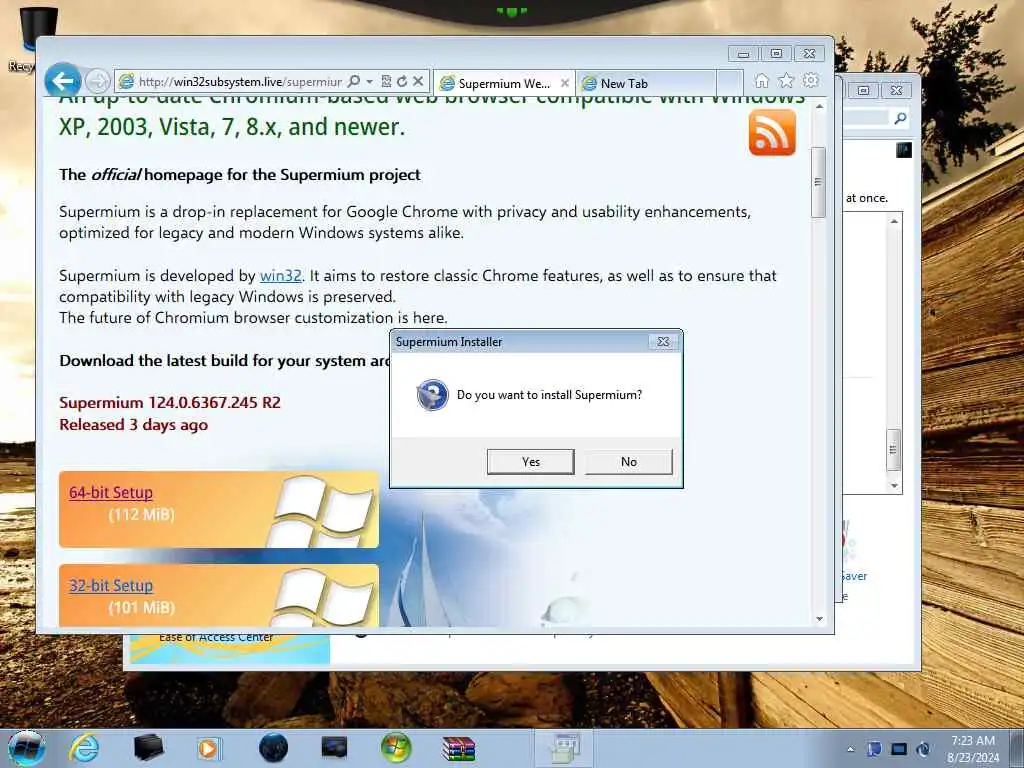Open the Tools gear menu

click(811, 80)
